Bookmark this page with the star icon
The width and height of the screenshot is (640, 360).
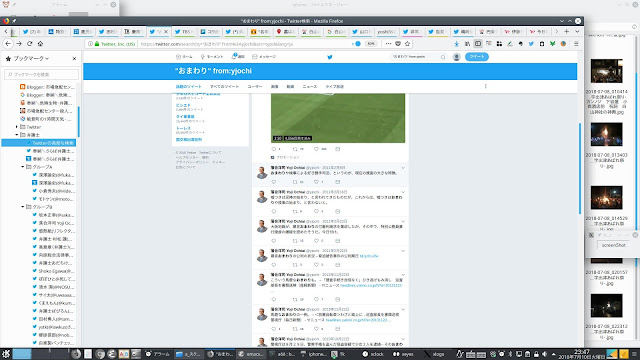[x=407, y=44]
